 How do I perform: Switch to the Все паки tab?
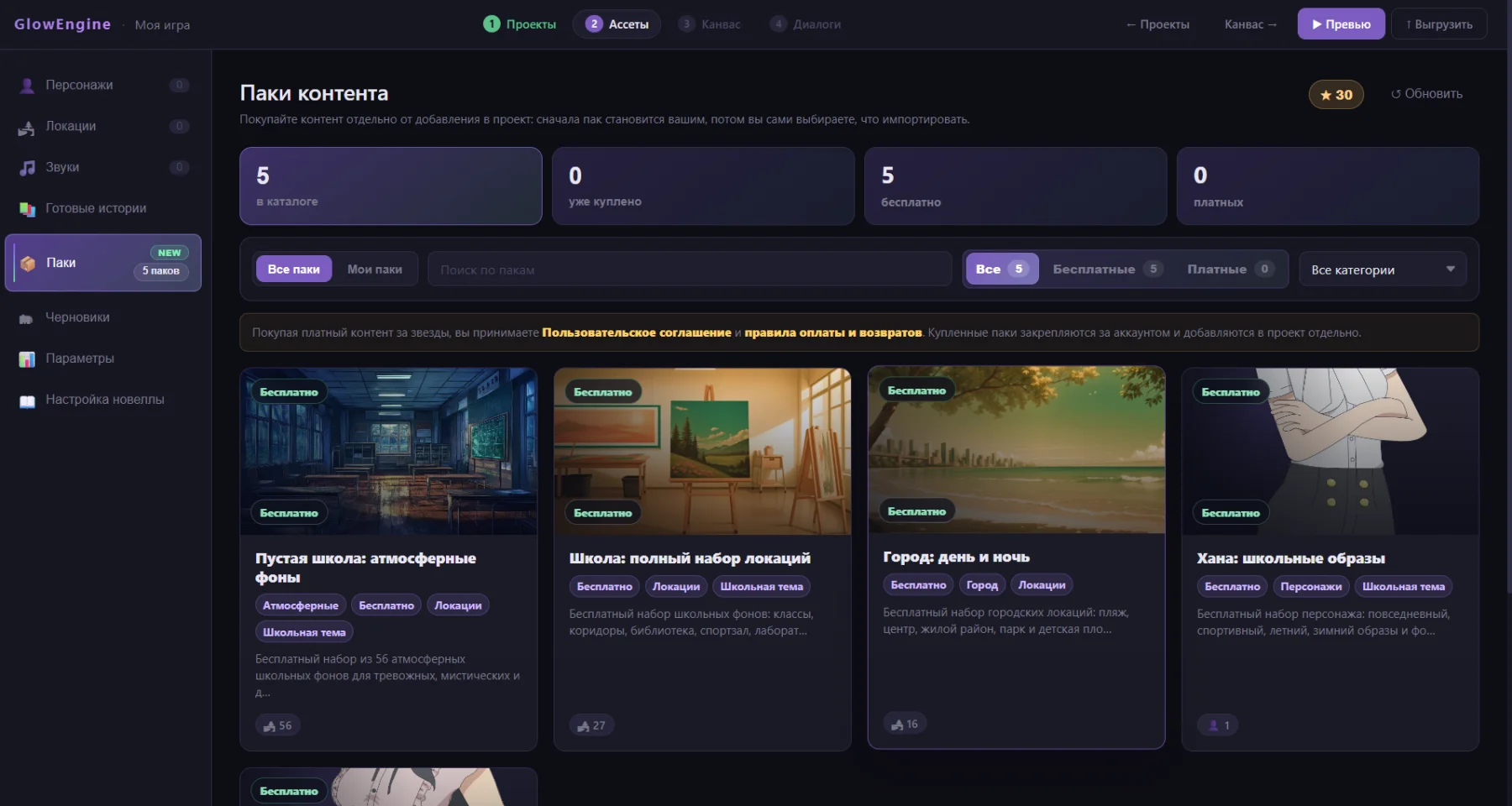click(294, 270)
